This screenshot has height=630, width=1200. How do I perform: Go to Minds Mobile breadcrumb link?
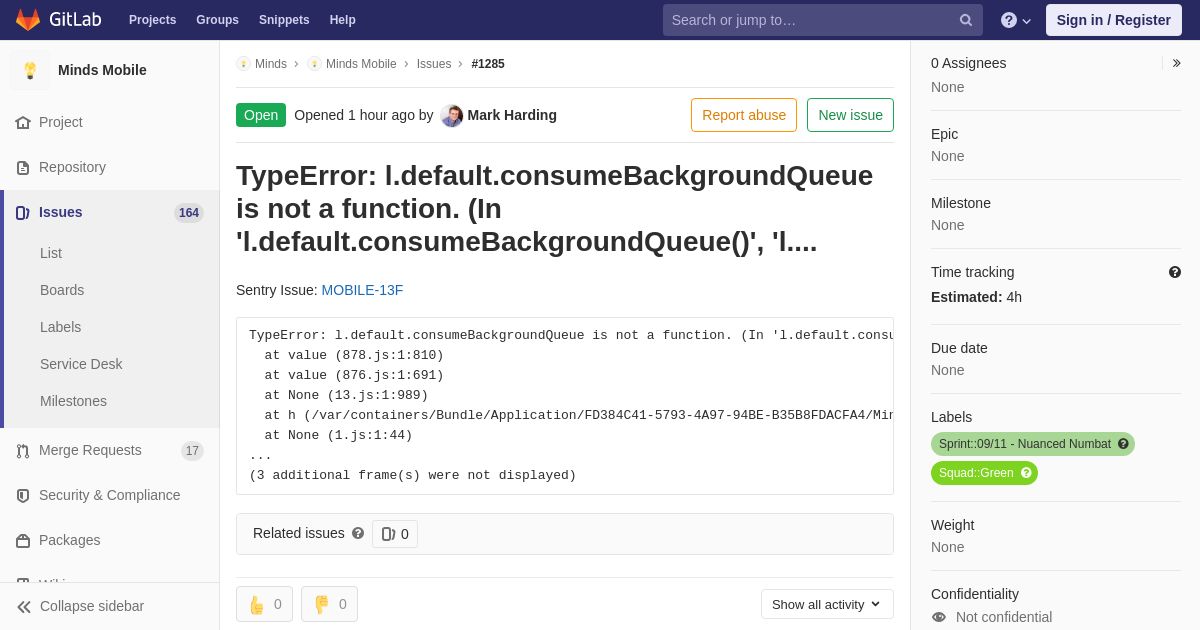click(361, 64)
